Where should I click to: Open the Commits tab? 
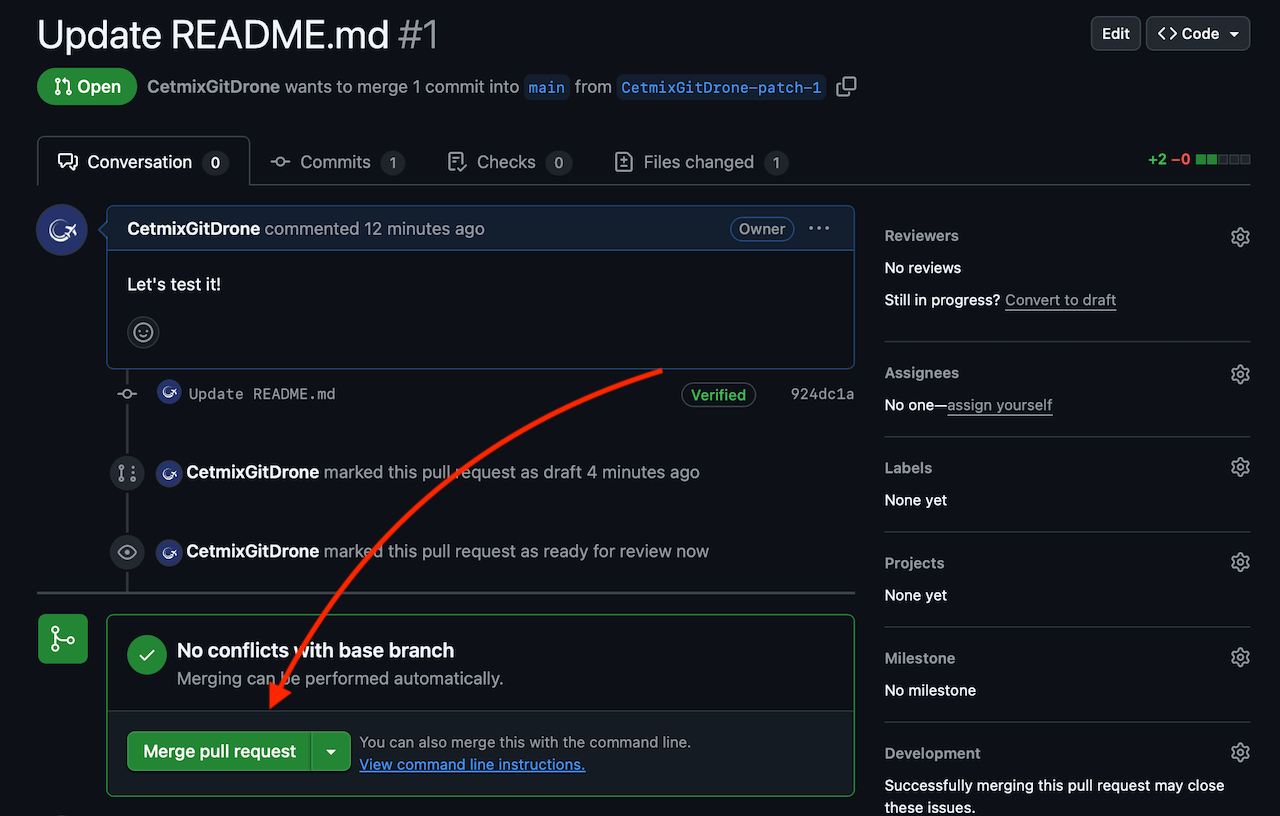[335, 161]
